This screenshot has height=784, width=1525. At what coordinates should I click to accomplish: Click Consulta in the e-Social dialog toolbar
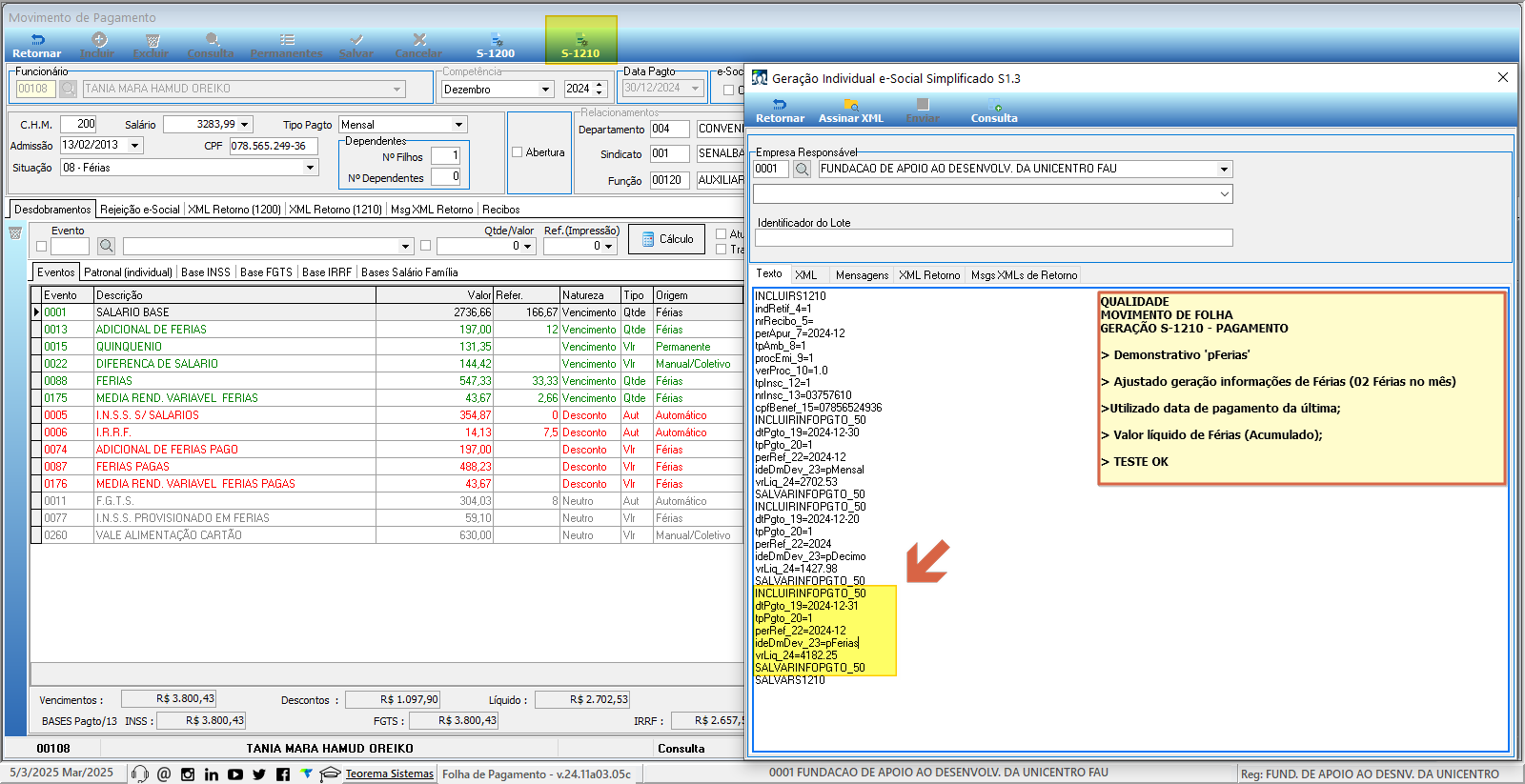pyautogui.click(x=994, y=111)
